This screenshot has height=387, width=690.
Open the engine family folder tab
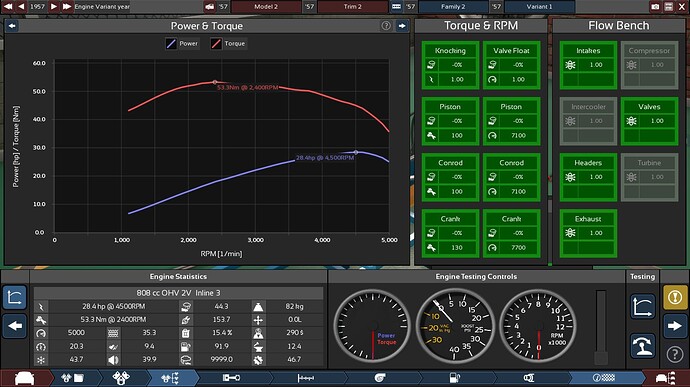coord(73,378)
